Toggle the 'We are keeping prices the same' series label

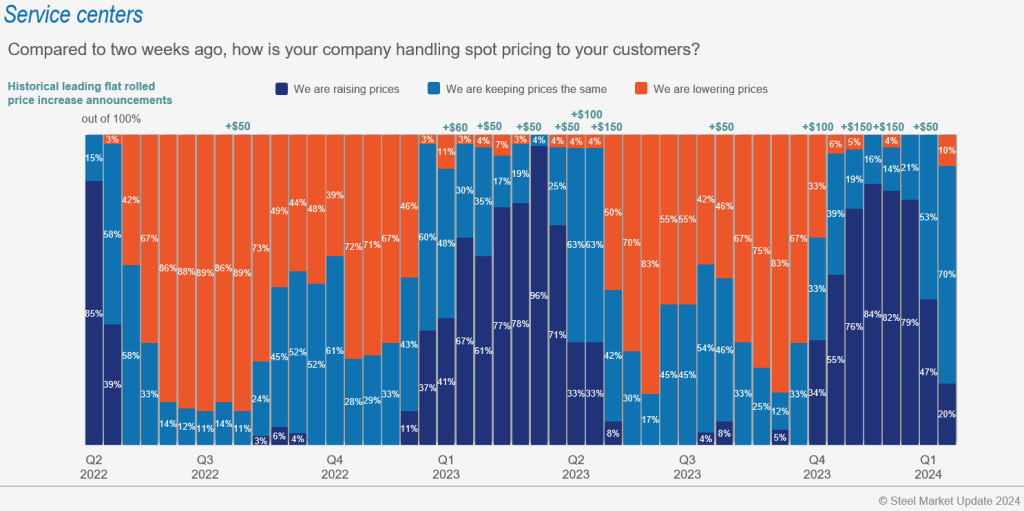[x=523, y=89]
